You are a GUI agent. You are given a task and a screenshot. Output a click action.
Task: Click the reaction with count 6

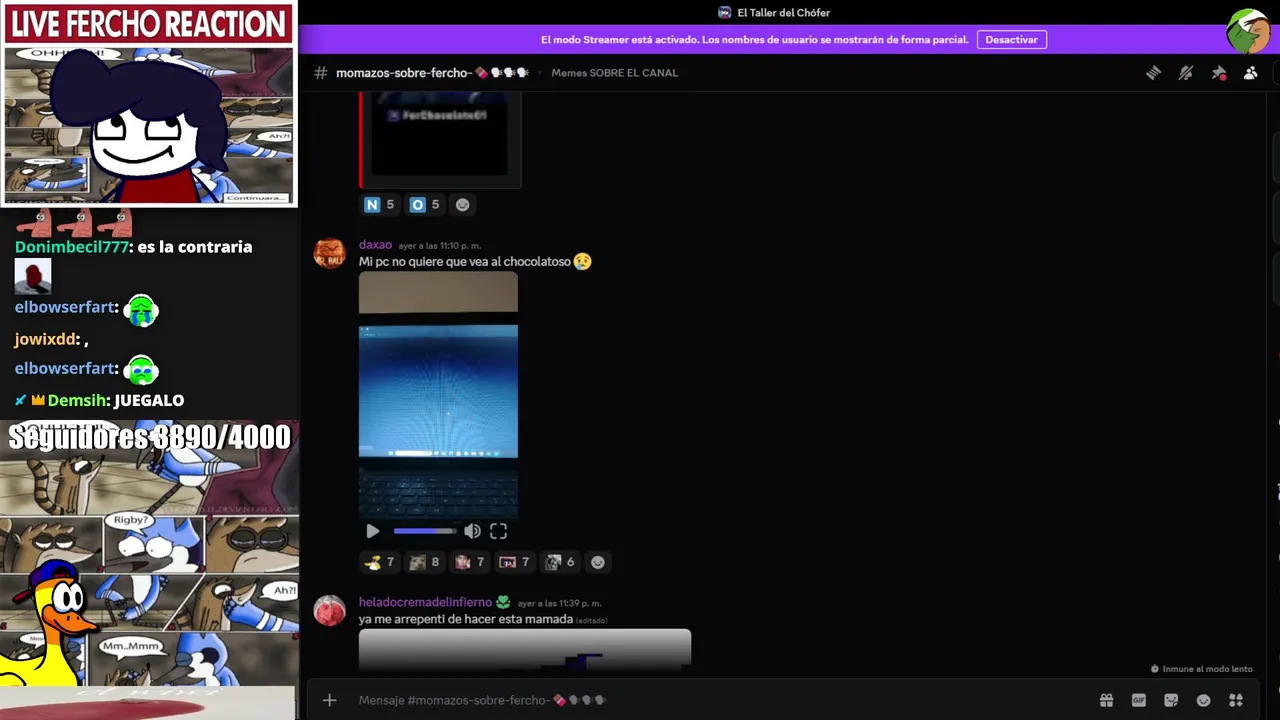(560, 562)
